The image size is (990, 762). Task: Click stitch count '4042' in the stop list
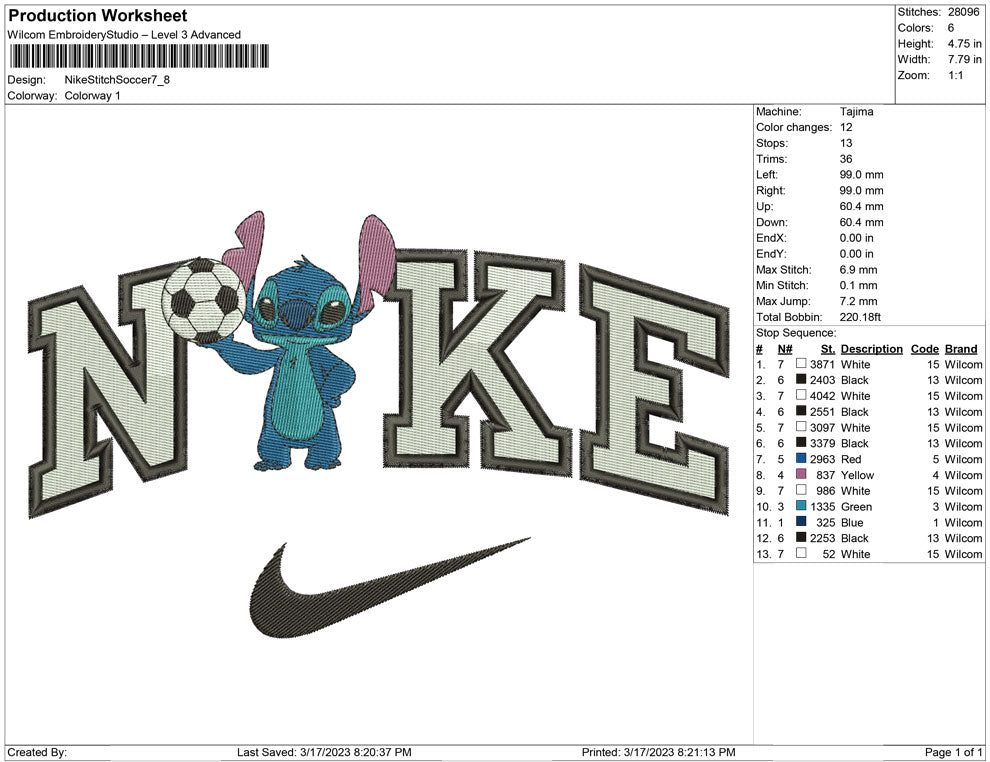click(x=823, y=396)
